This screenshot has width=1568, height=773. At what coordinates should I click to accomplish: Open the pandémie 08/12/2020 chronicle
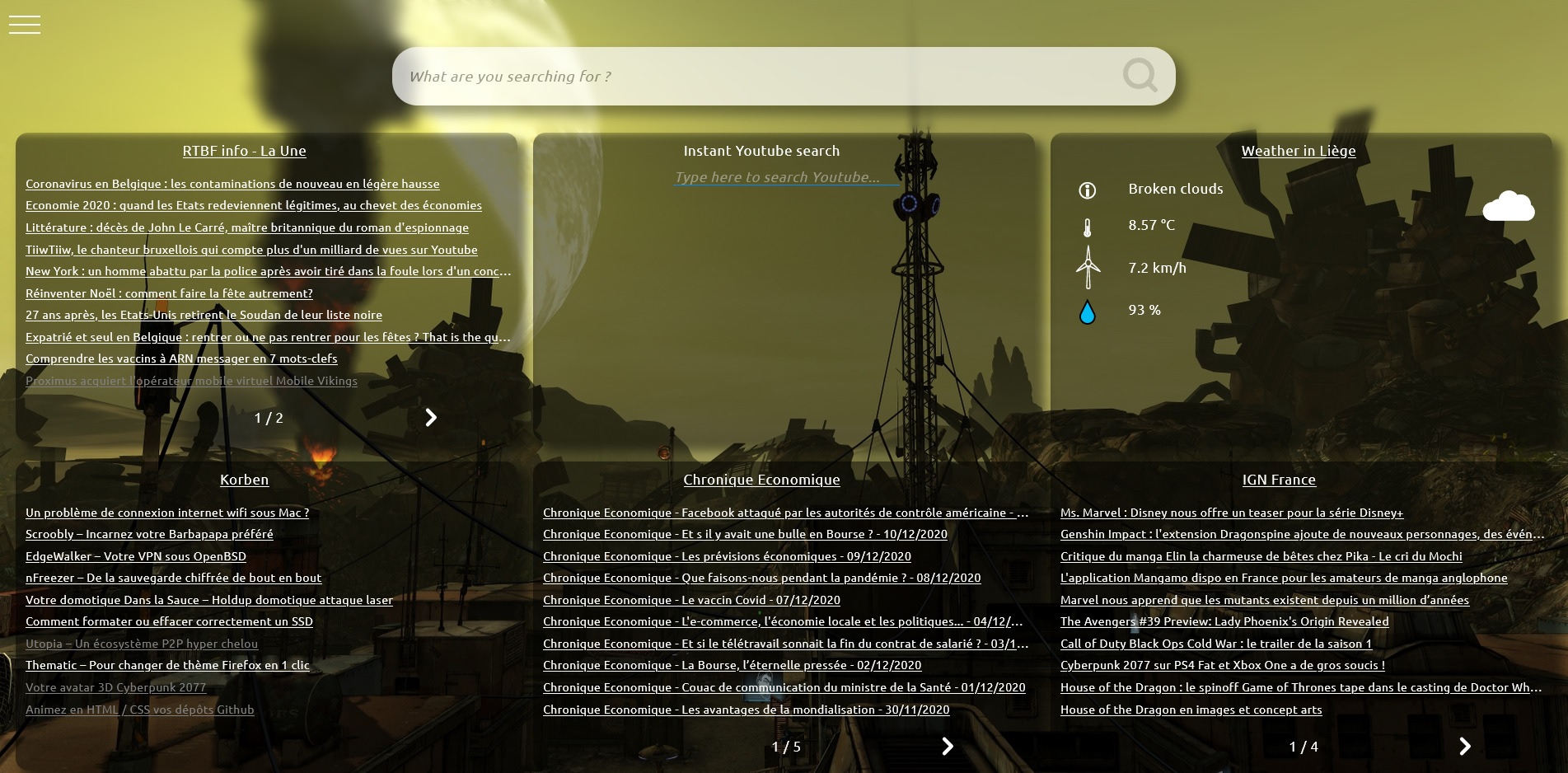[x=762, y=578]
